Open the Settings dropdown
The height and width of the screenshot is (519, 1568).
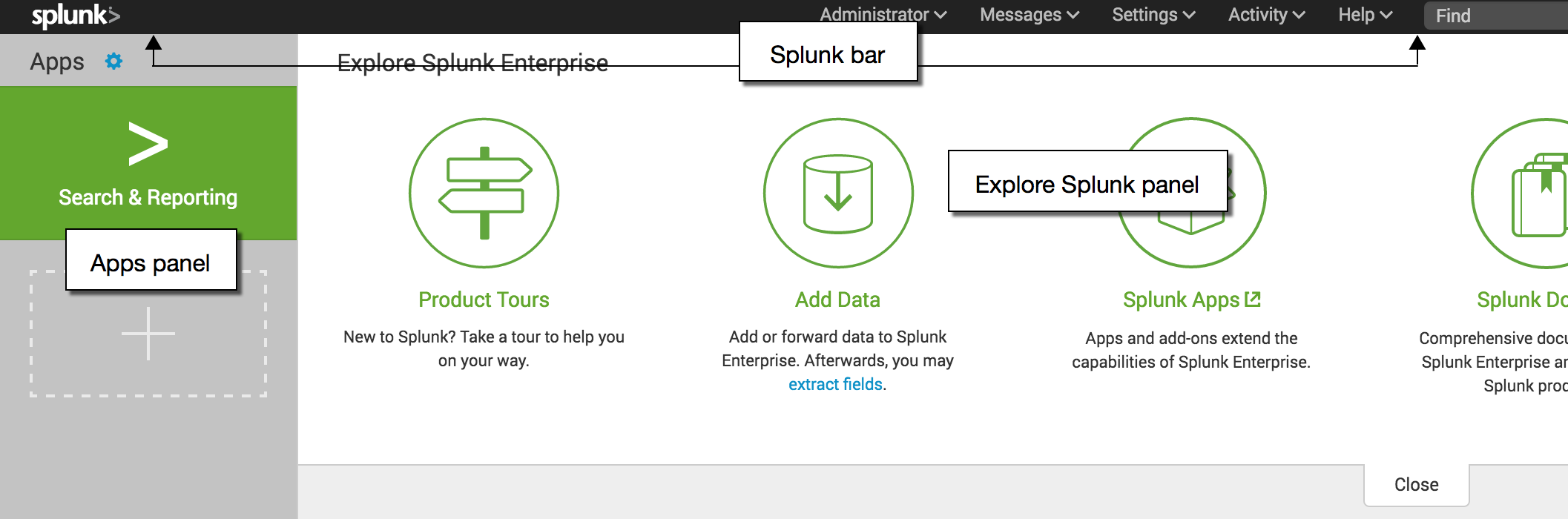coord(1153,15)
